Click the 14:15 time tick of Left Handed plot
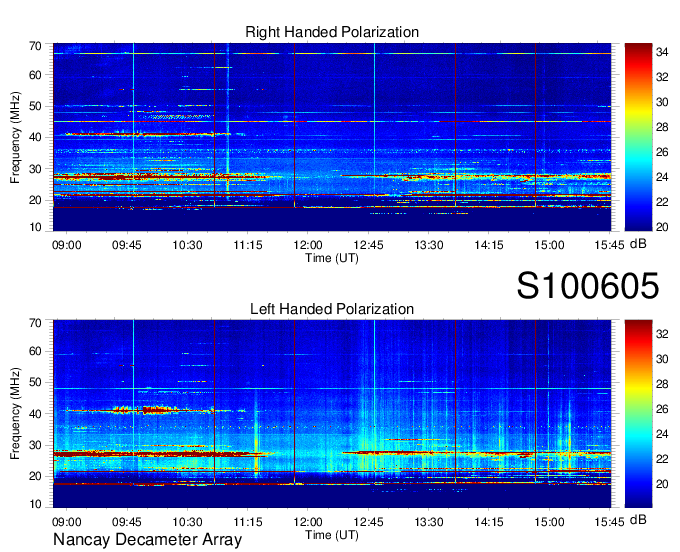Screen dimensions: 680x552 pos(489,522)
